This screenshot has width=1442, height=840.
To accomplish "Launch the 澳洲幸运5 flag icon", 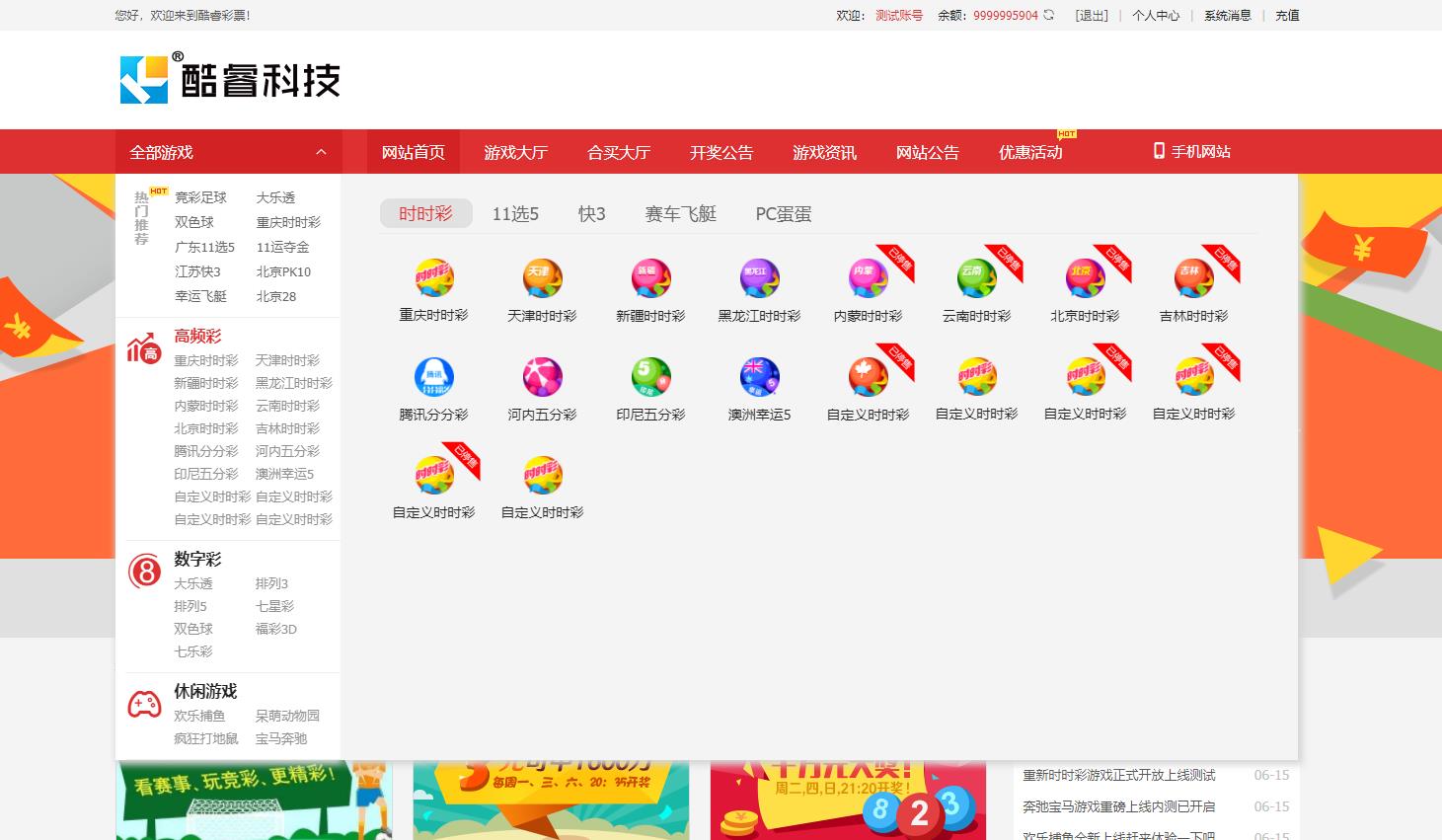I will coord(759,377).
